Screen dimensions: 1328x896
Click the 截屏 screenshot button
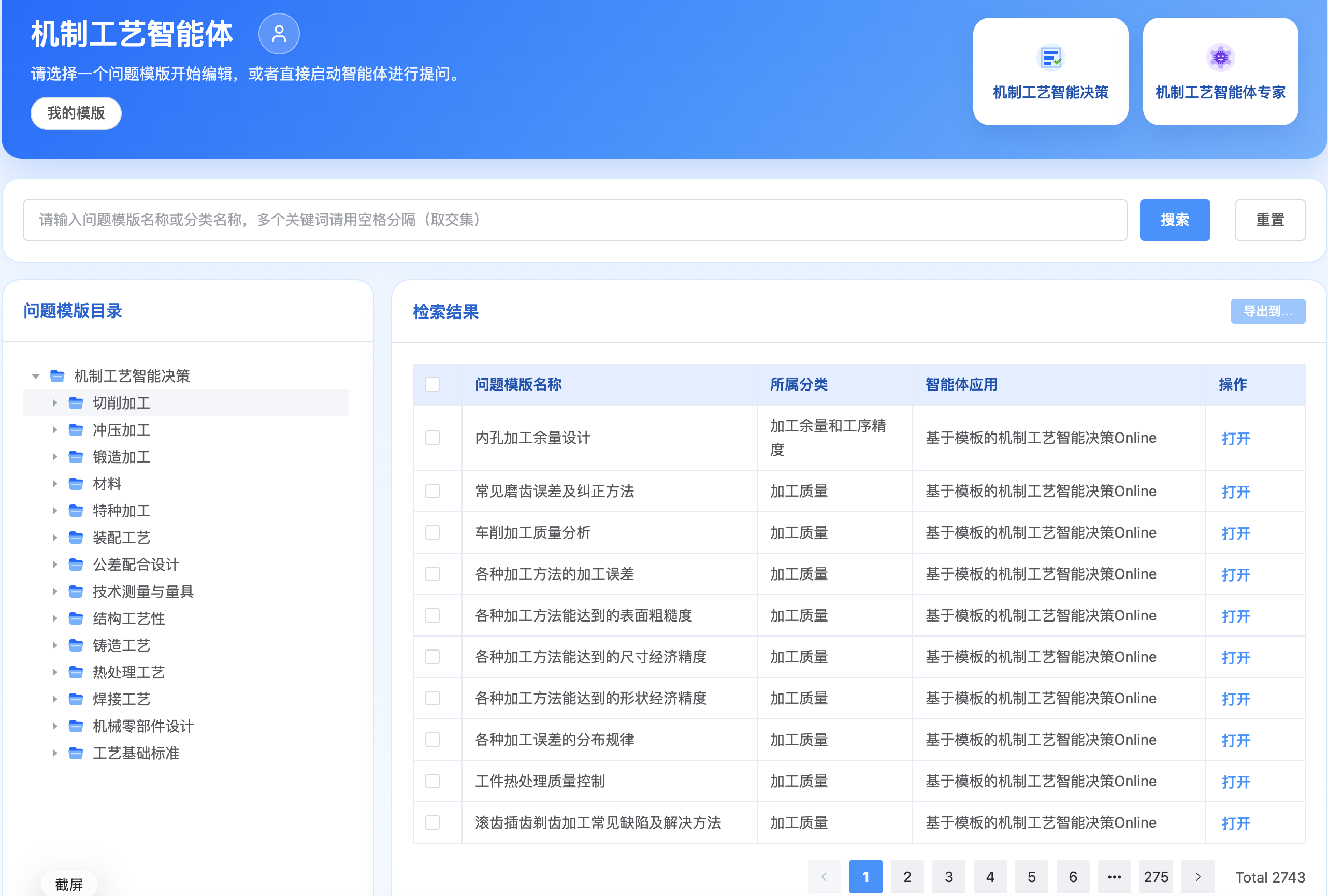pos(68,884)
